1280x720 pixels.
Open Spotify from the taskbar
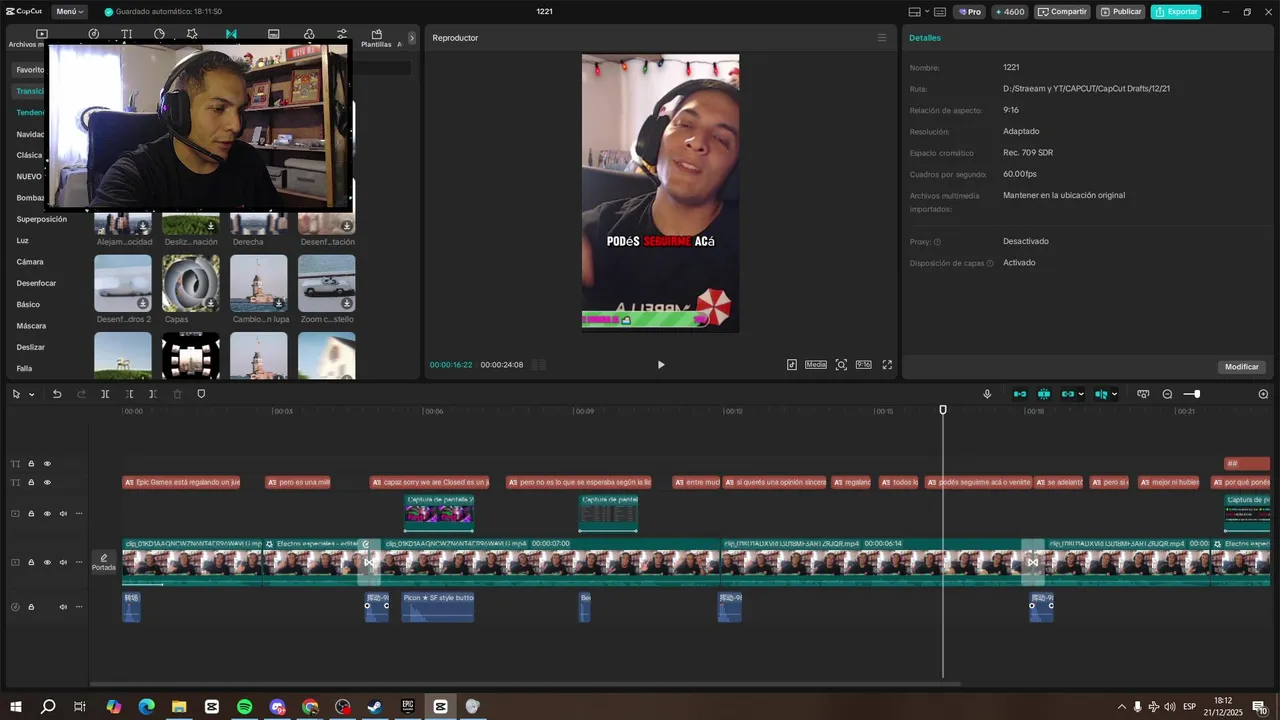(245, 706)
